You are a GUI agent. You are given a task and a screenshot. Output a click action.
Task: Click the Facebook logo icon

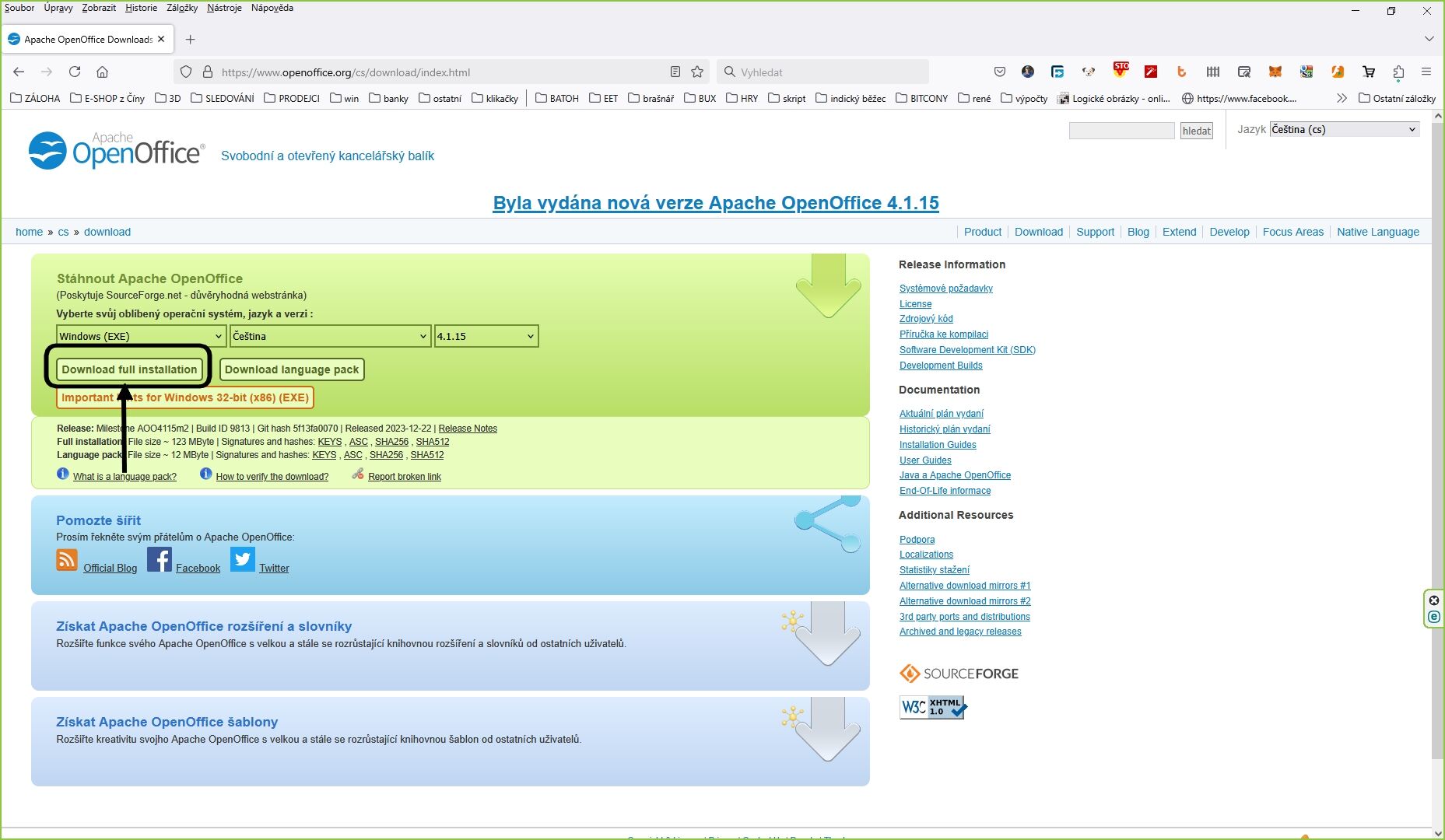(159, 559)
